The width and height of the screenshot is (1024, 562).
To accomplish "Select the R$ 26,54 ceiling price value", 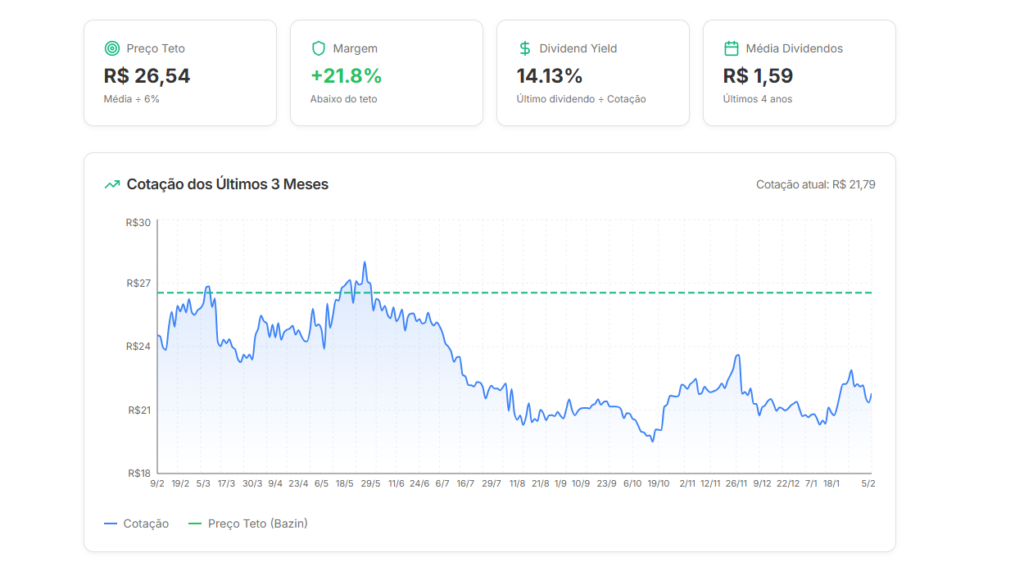I will coord(147,76).
